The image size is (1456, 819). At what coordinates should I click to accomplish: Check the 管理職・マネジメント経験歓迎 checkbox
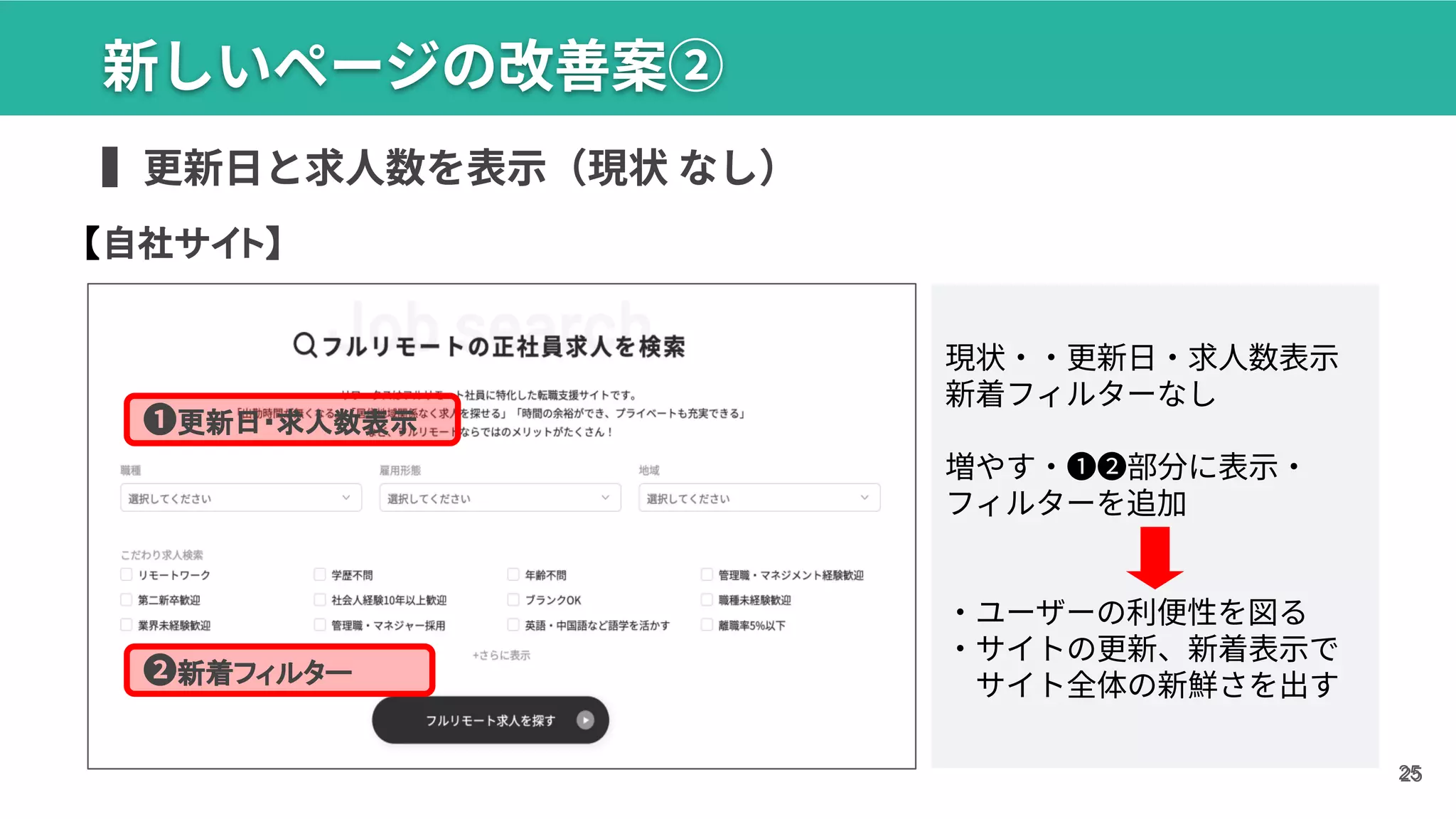[707, 574]
